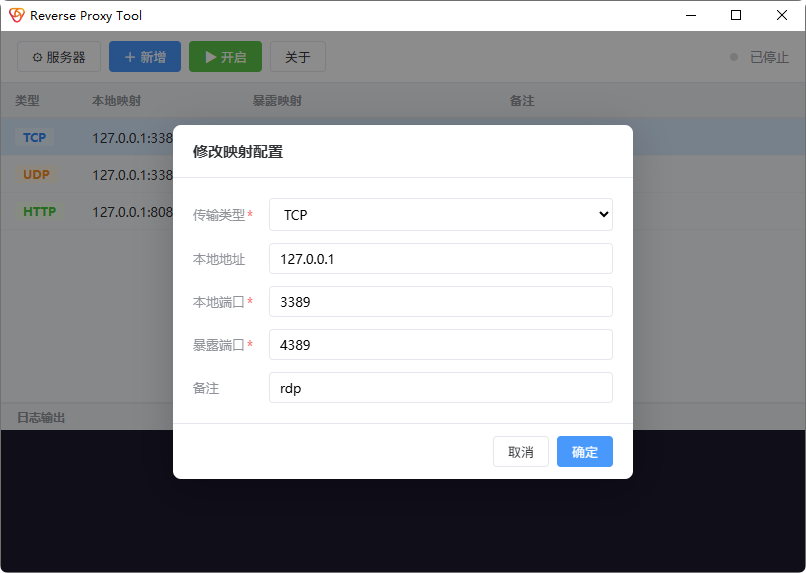Open the 传输类型 TCP dropdown
The width and height of the screenshot is (806, 573).
[x=441, y=214]
